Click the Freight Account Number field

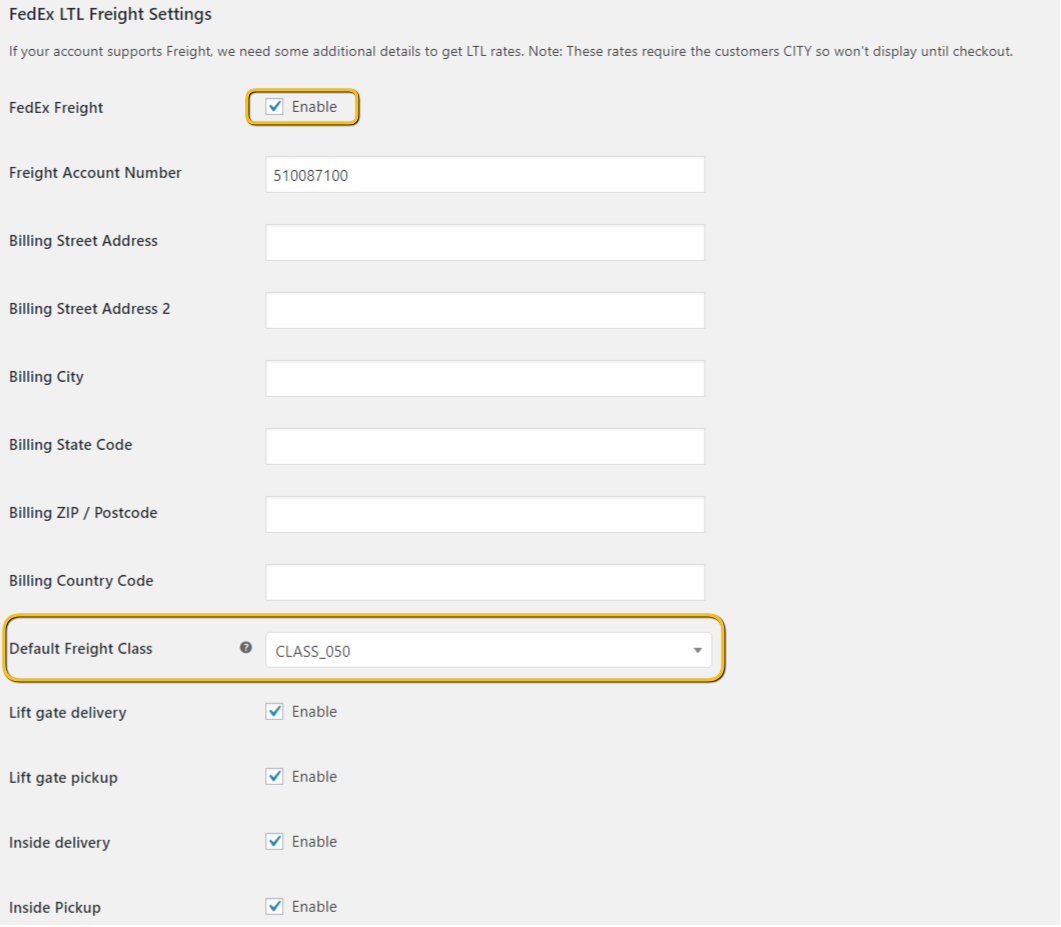click(485, 175)
